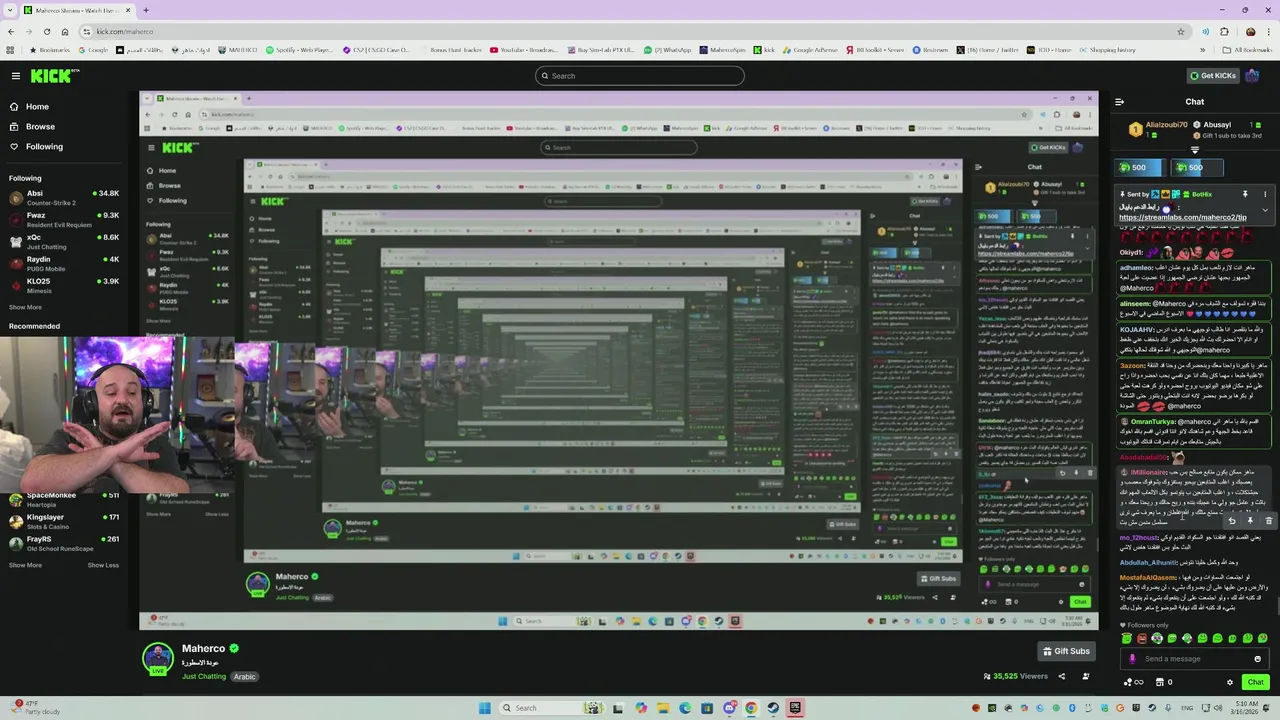1280x720 pixels.
Task: Open the emoji picker in message box
Action: [1257, 659]
